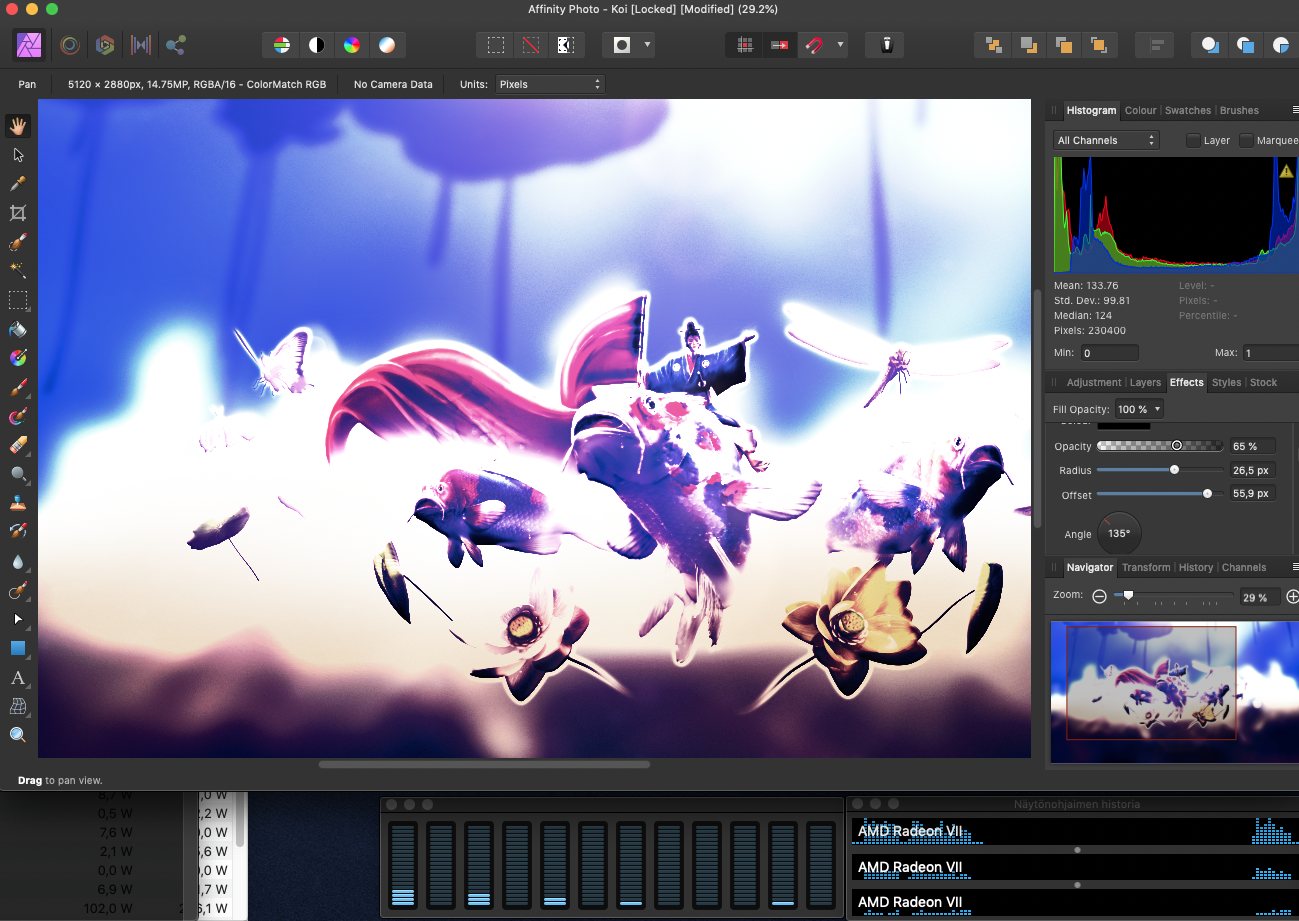This screenshot has width=1299, height=921.
Task: Activate the Mesh Warp tool
Action: tap(17, 706)
